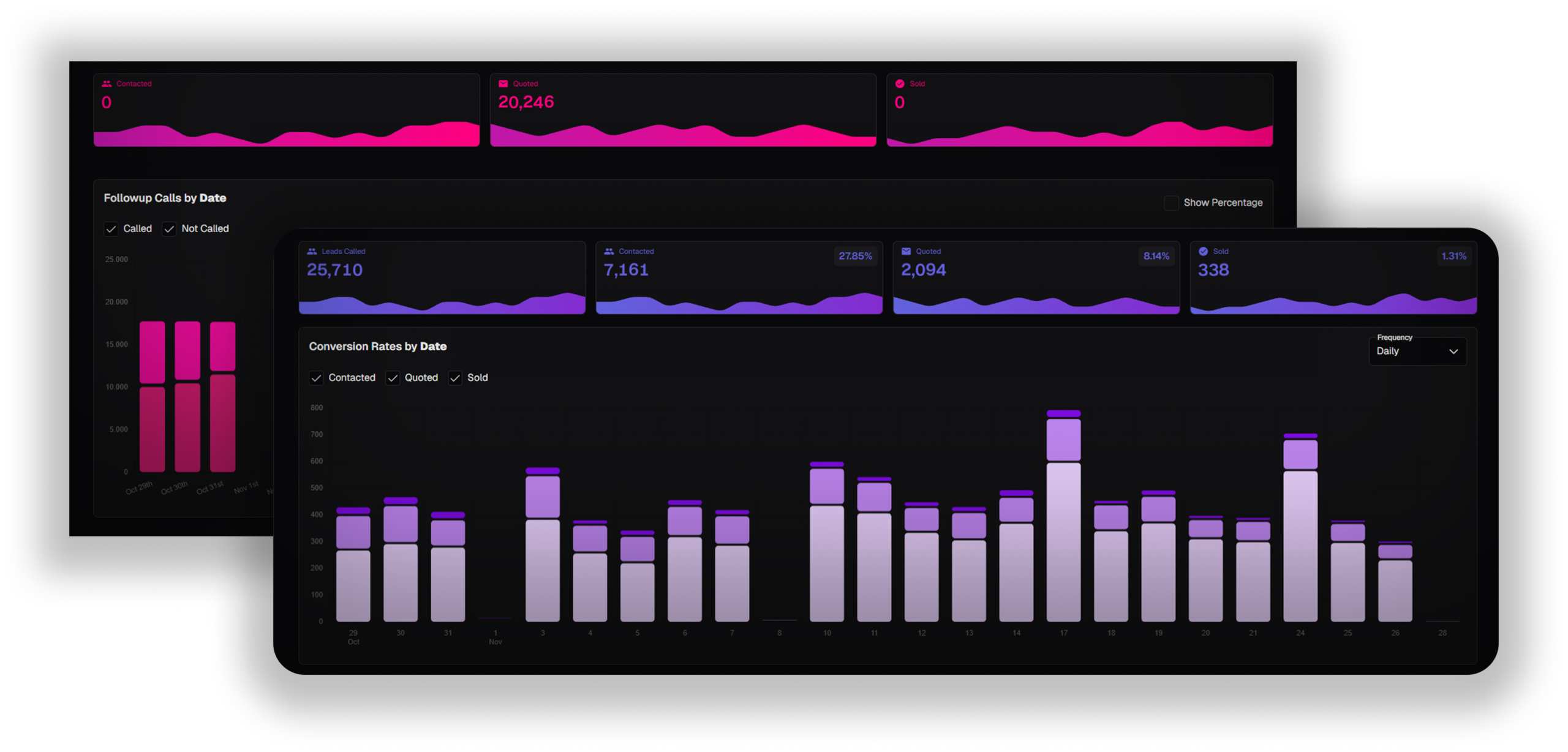This screenshot has height=752, width=1568.
Task: Uncheck the Quoted series checkbox
Action: point(393,378)
